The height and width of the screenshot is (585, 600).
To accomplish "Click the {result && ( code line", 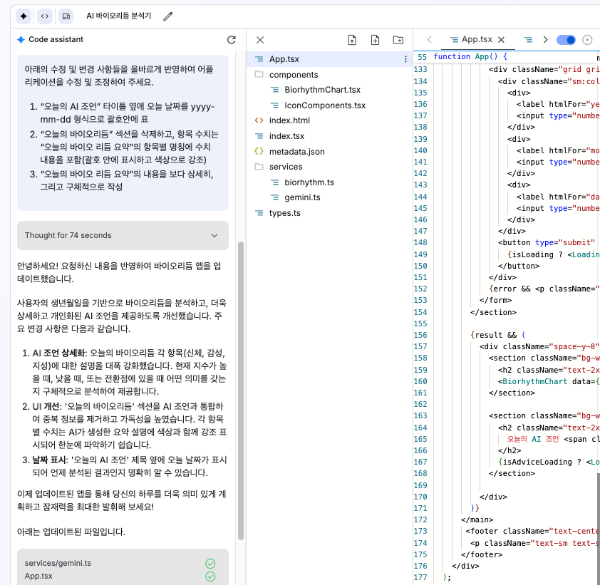I will (498, 335).
